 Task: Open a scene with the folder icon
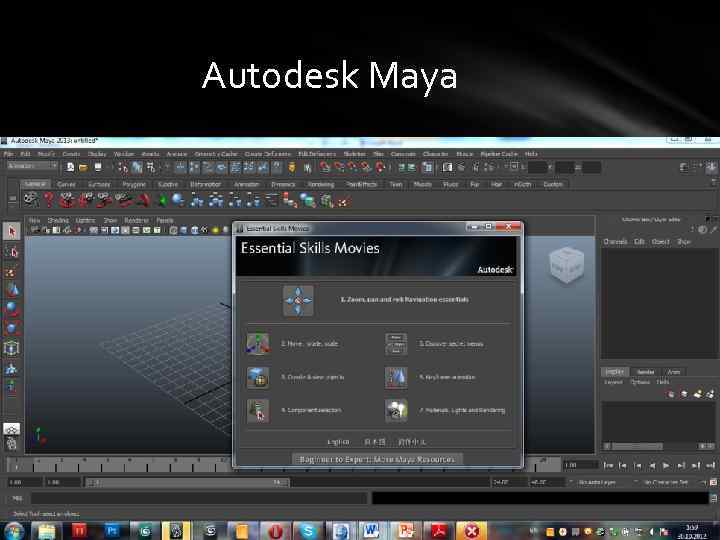83,168
